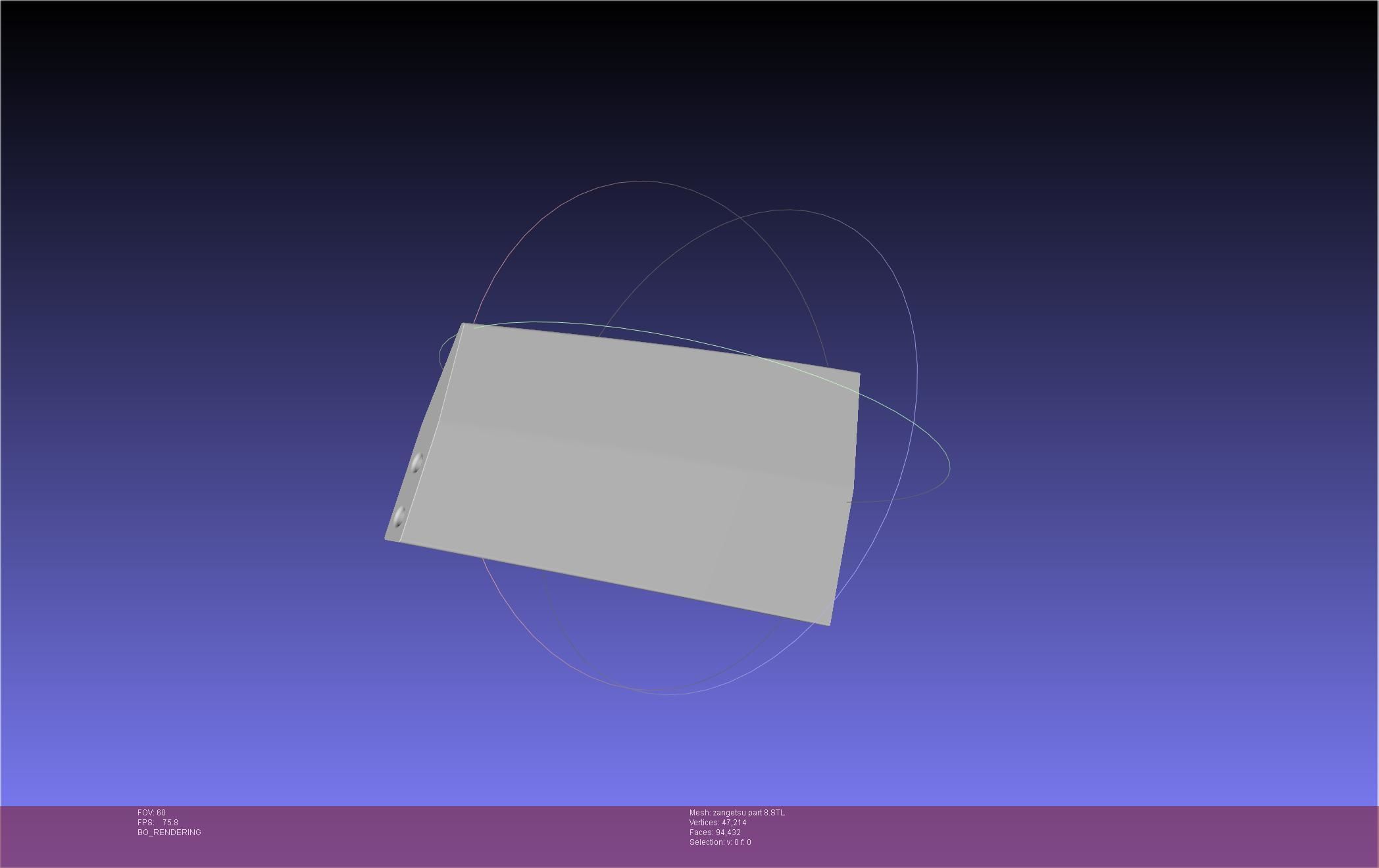Click the Vertices: 47,214 label
Screen dimensions: 1379x868
point(717,823)
